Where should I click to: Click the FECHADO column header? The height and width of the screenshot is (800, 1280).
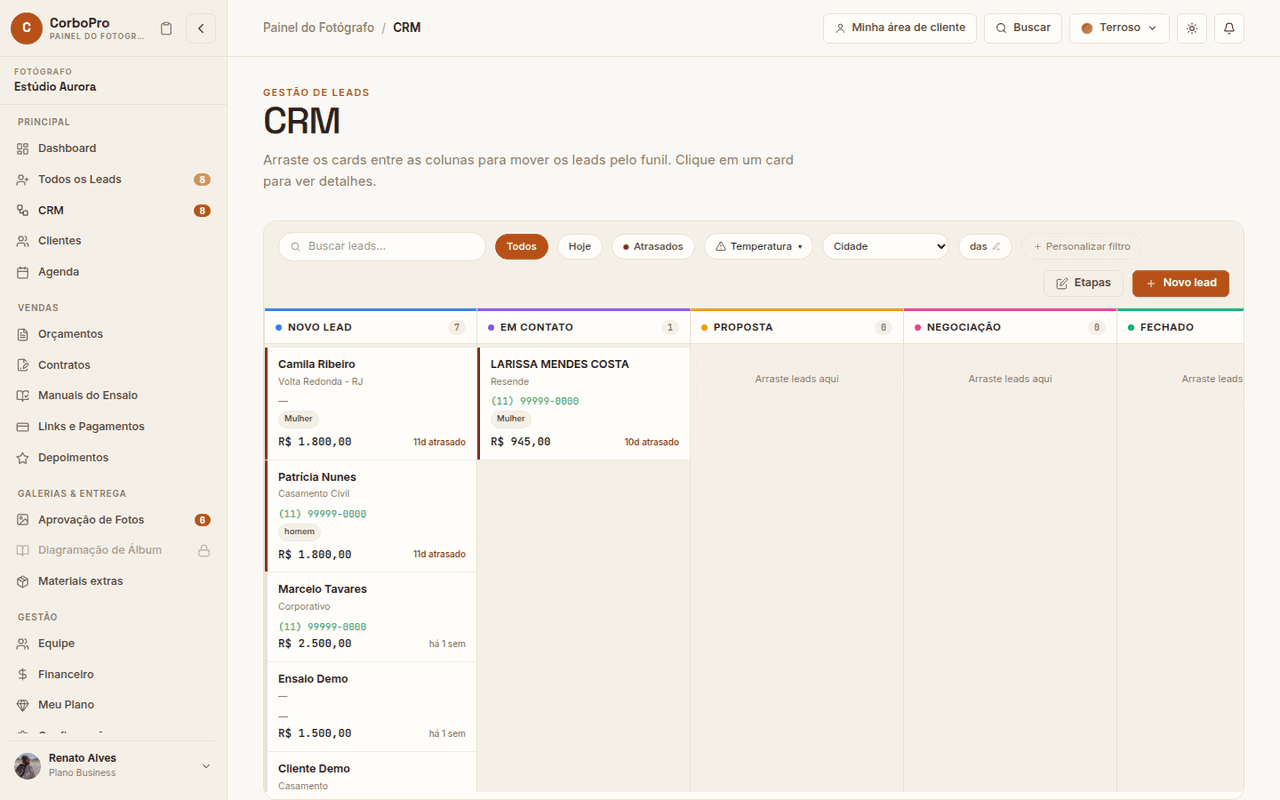click(1180, 327)
